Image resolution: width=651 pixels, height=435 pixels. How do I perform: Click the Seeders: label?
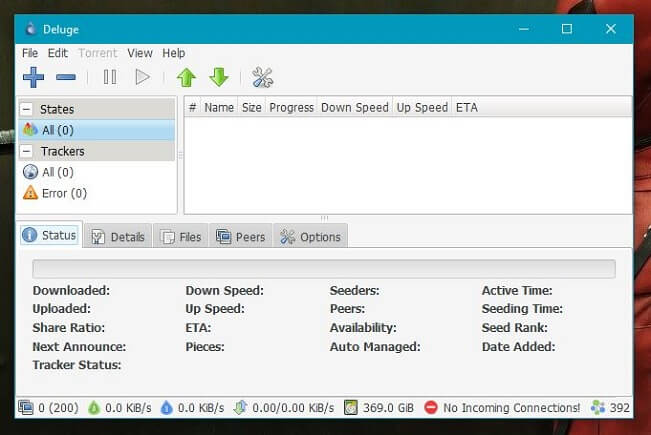pos(354,291)
